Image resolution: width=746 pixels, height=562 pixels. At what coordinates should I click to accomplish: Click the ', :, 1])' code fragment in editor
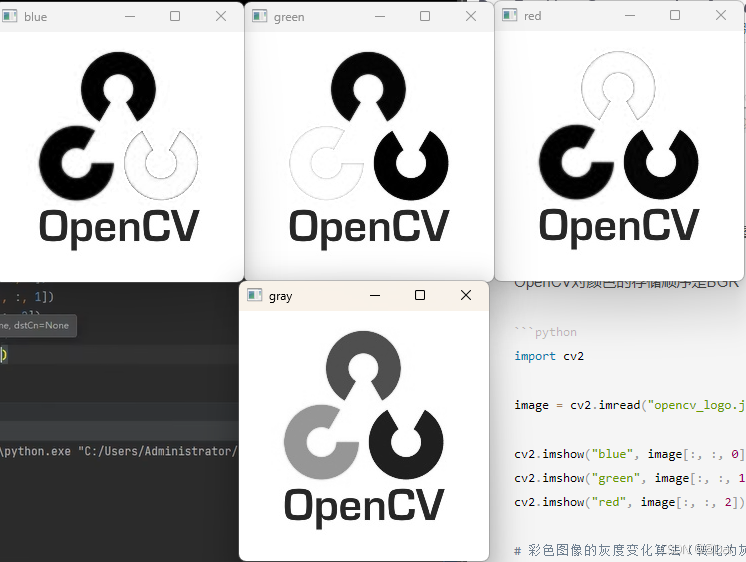[27, 297]
